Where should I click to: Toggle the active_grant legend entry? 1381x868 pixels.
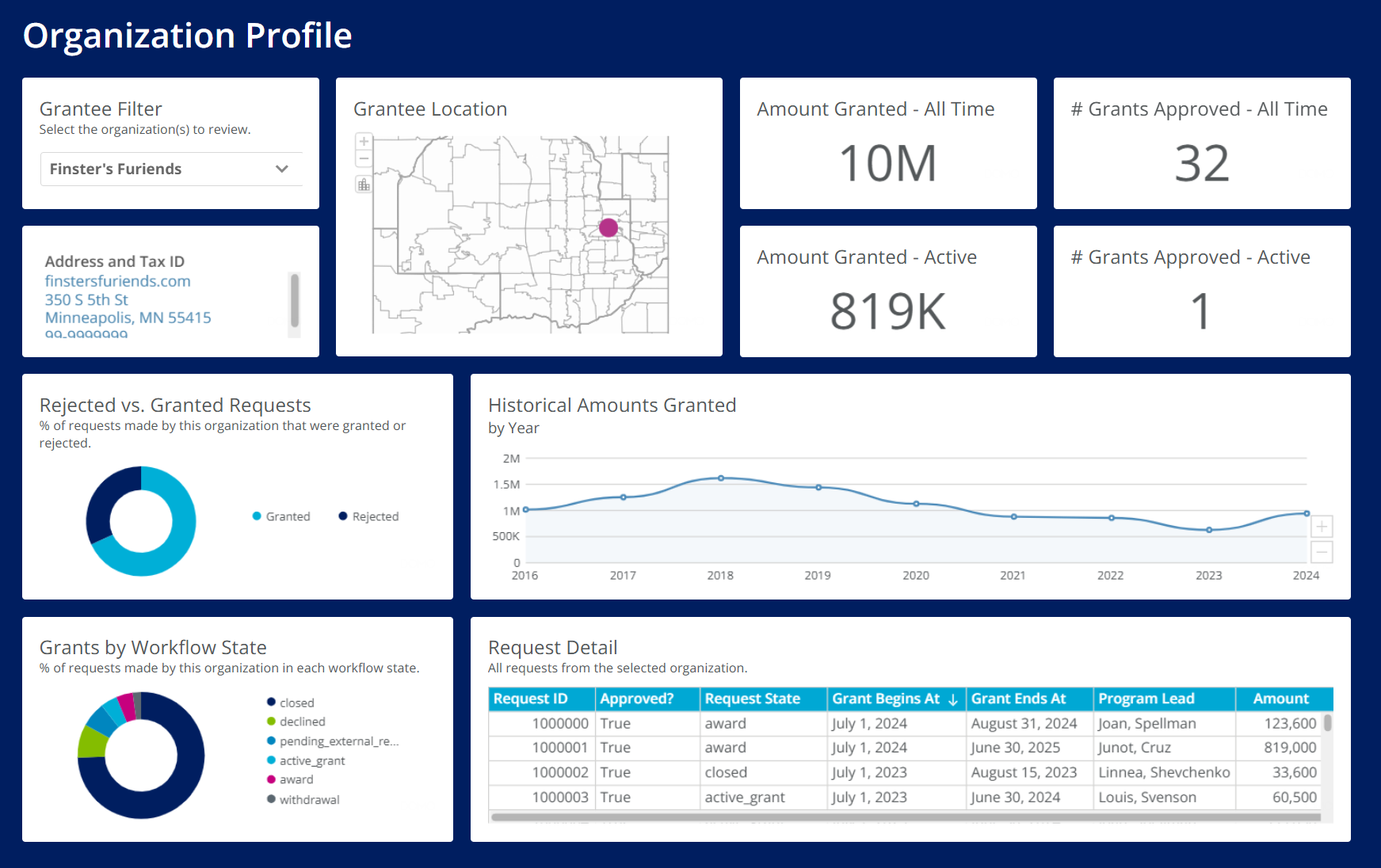pyautogui.click(x=306, y=760)
